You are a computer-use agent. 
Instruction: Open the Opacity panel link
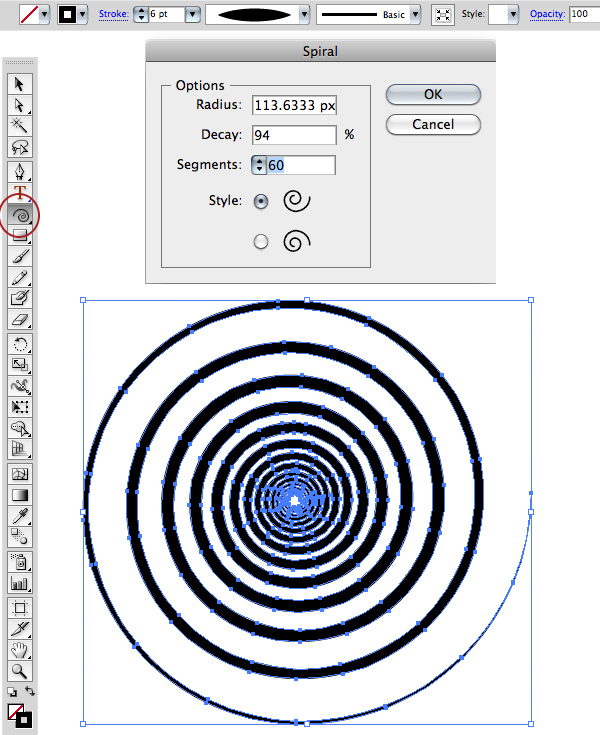(x=546, y=15)
